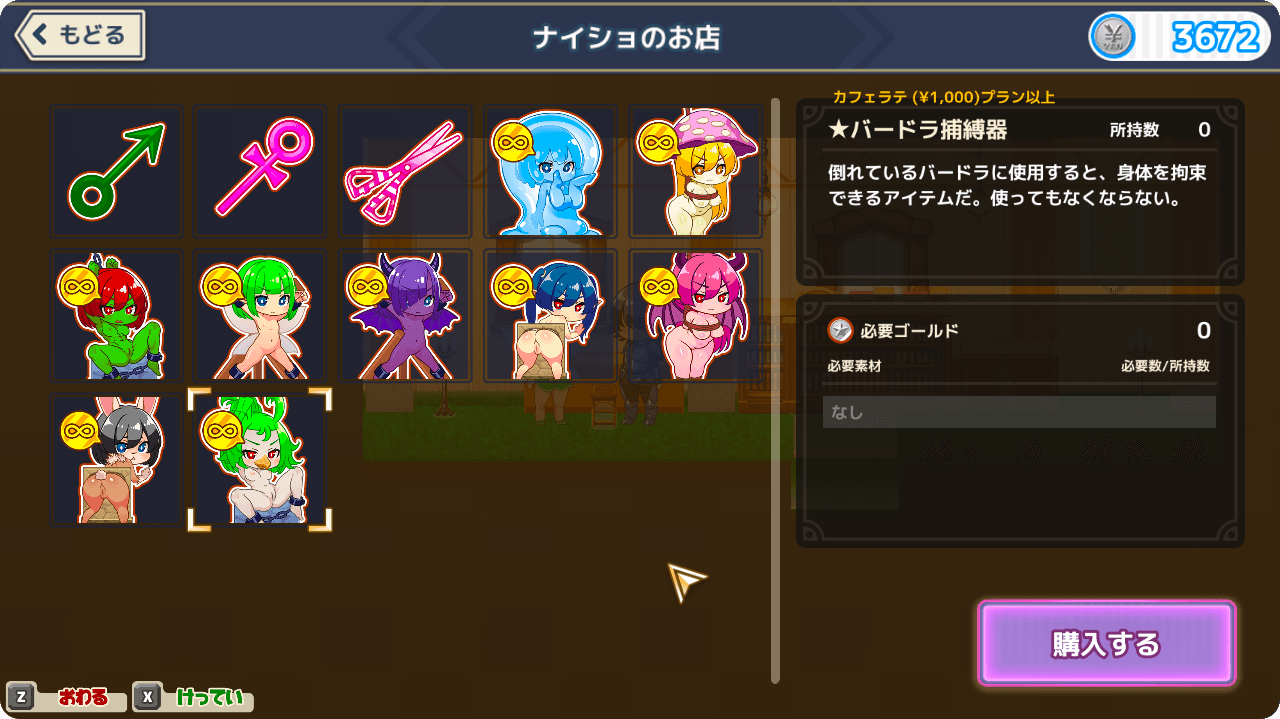Choose the rabbit-eared girl item

[117, 460]
